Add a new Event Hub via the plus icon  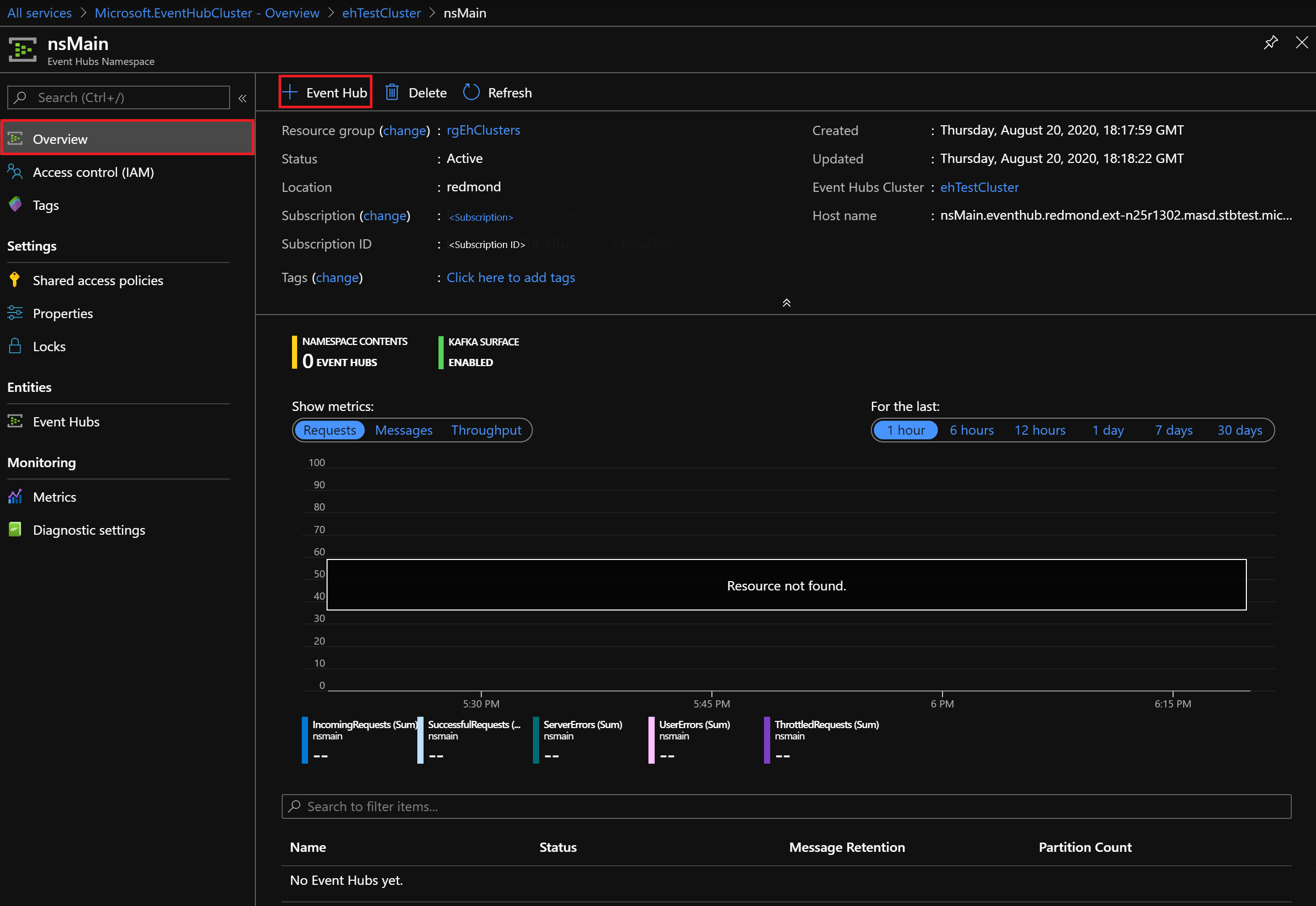[x=290, y=92]
